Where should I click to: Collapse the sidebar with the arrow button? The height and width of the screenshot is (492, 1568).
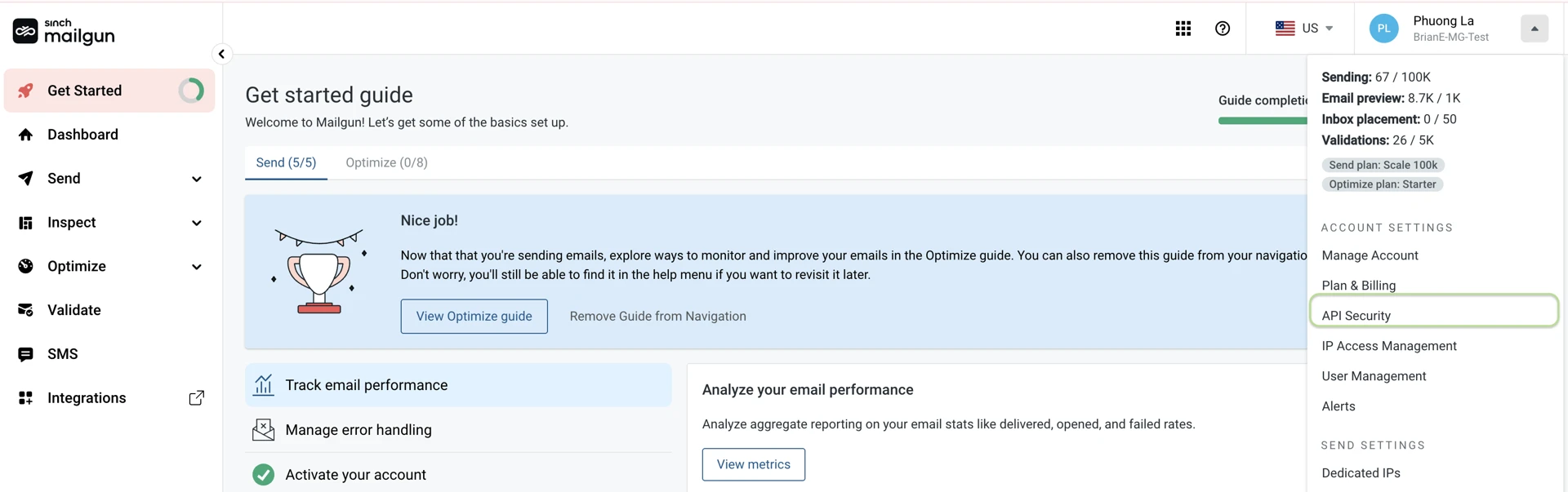coord(221,54)
